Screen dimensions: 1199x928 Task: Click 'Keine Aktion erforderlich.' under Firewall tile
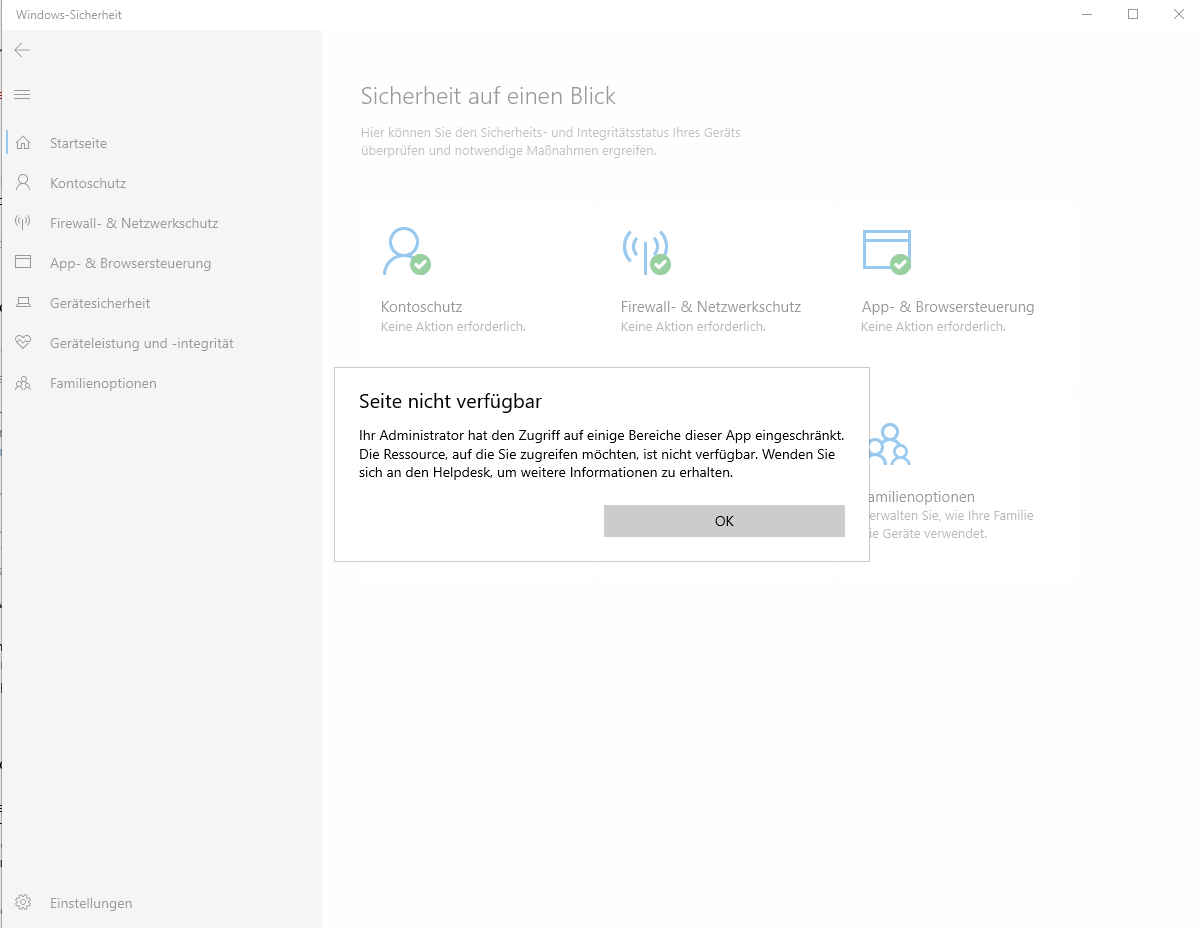(x=693, y=326)
